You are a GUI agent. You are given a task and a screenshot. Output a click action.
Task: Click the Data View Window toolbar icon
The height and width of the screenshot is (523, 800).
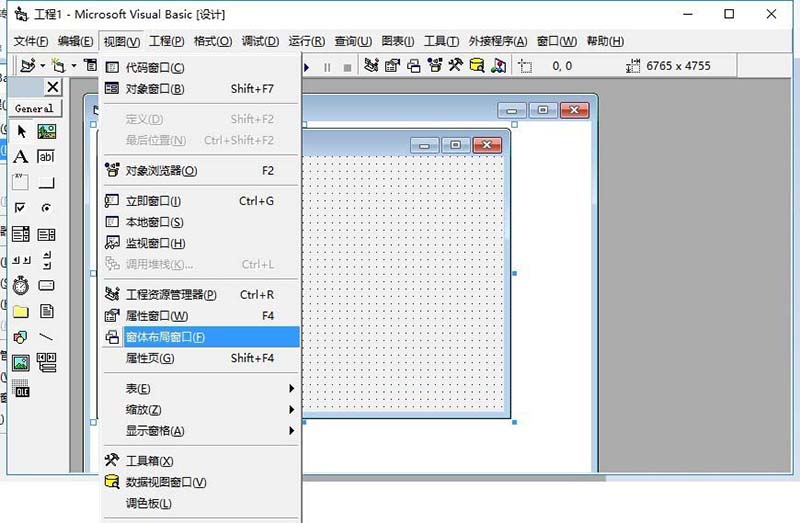(477, 65)
